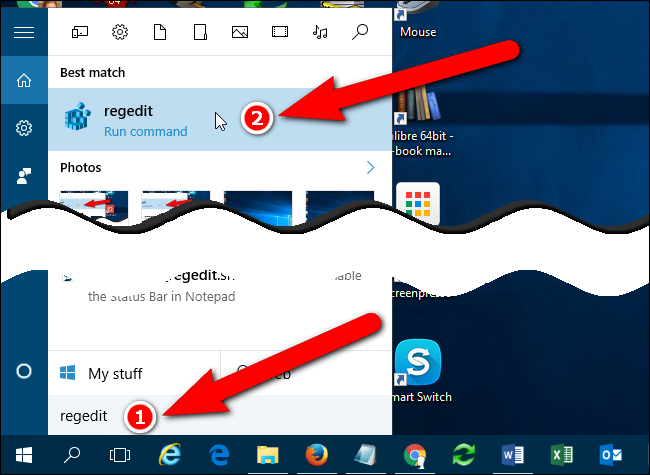The image size is (650, 475).
Task: Click the regedit search input box
Action: click(220, 415)
